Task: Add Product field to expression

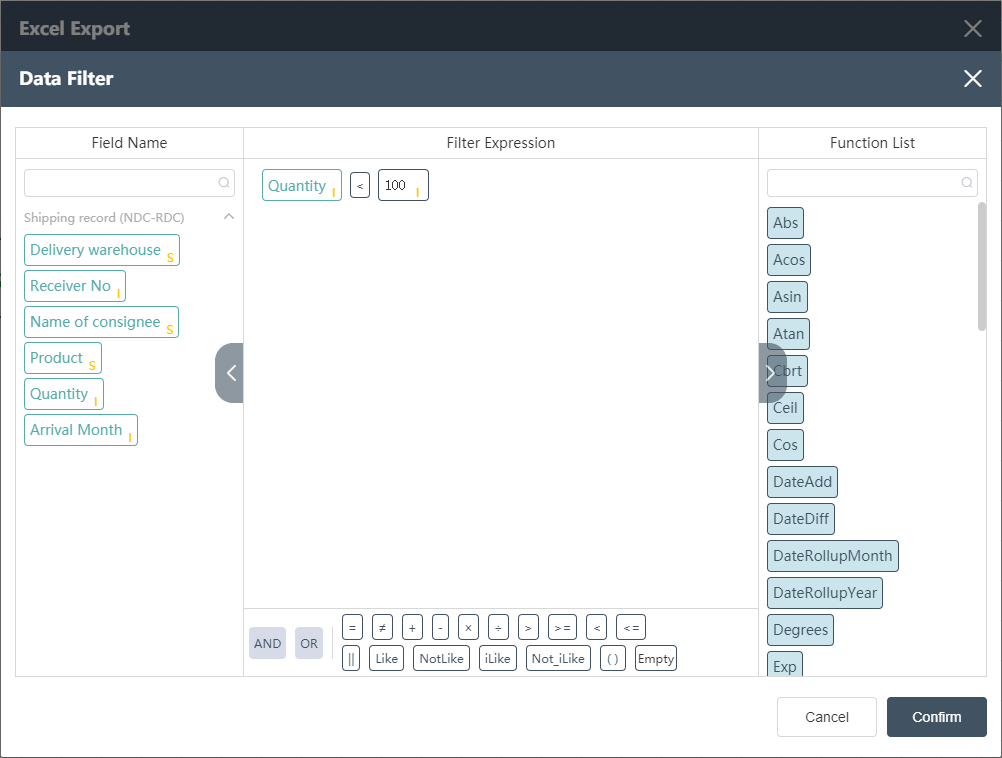Action: pos(63,358)
